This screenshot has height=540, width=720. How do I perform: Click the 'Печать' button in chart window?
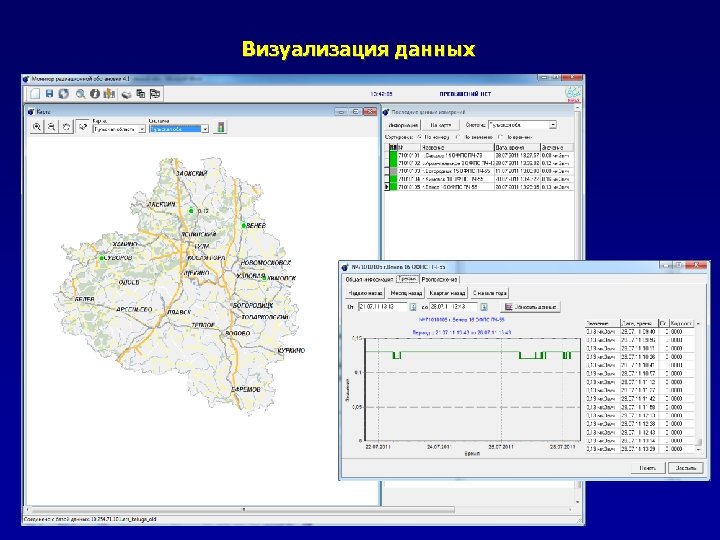tap(647, 468)
